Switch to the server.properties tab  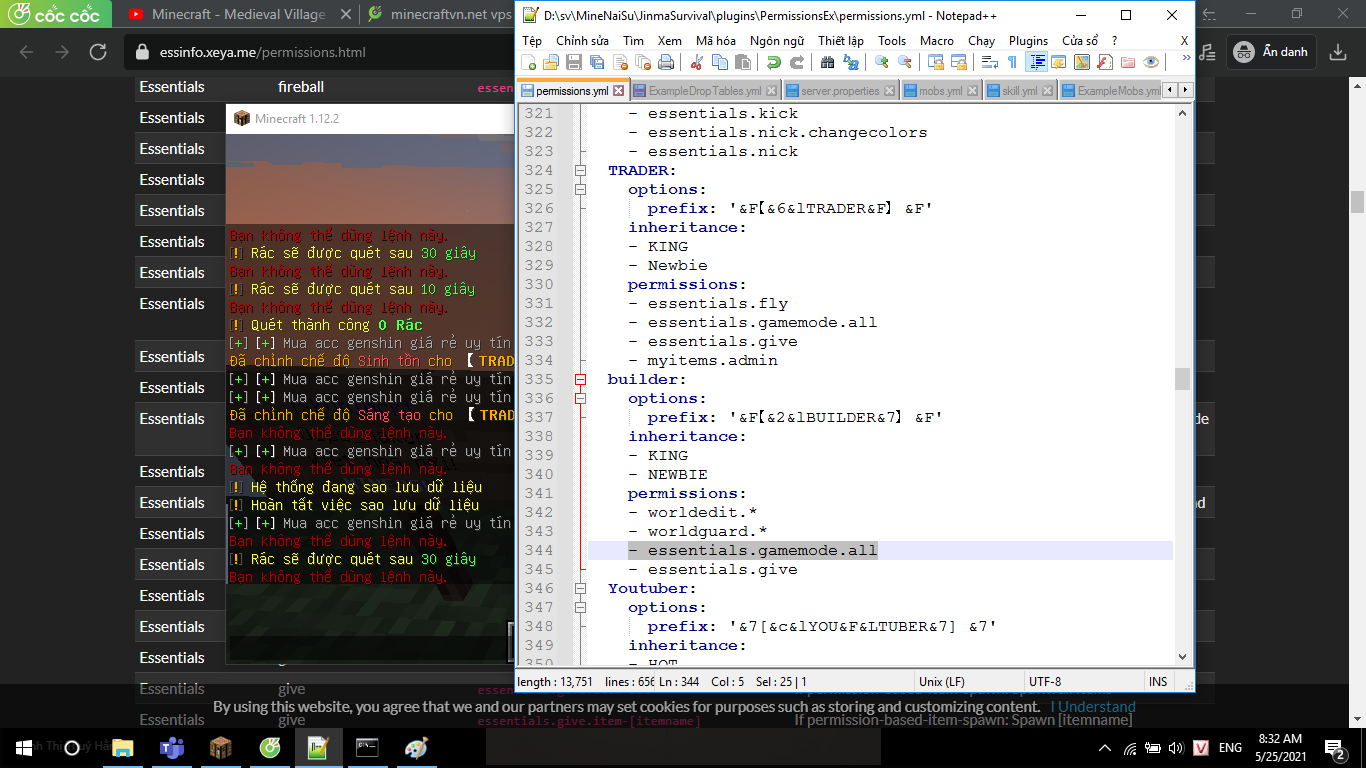839,91
